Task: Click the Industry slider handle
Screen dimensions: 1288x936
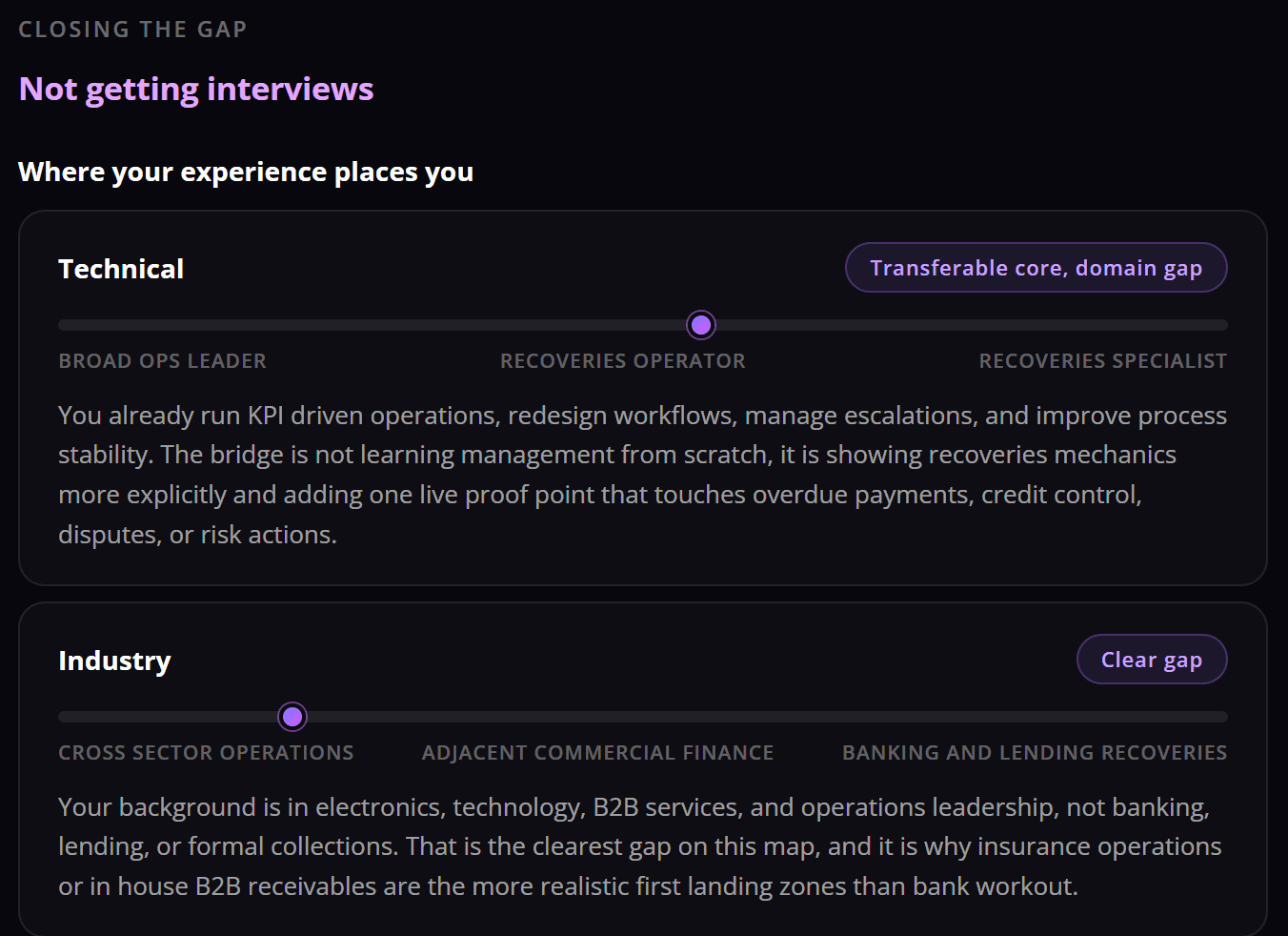Action: point(292,717)
